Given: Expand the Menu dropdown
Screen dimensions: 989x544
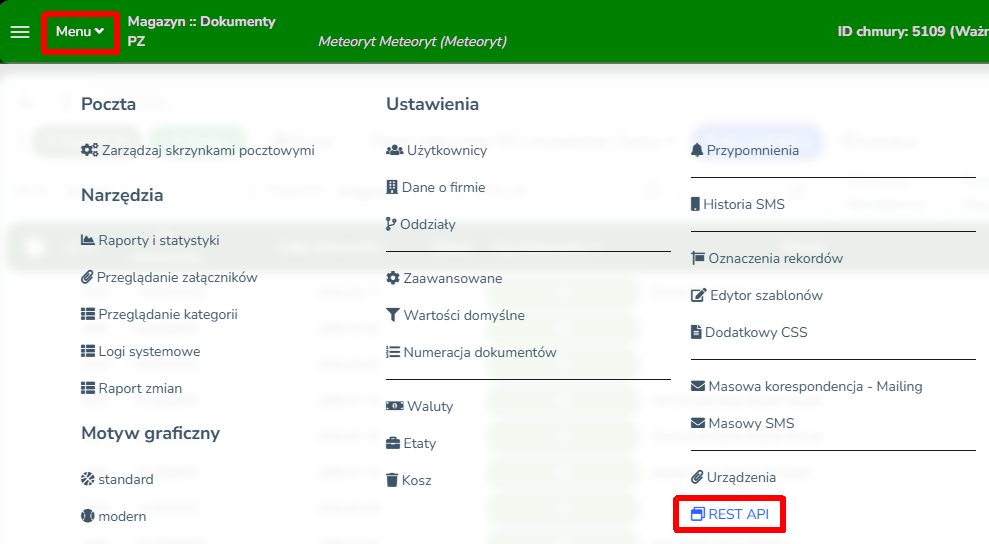Looking at the screenshot, I should pos(80,32).
